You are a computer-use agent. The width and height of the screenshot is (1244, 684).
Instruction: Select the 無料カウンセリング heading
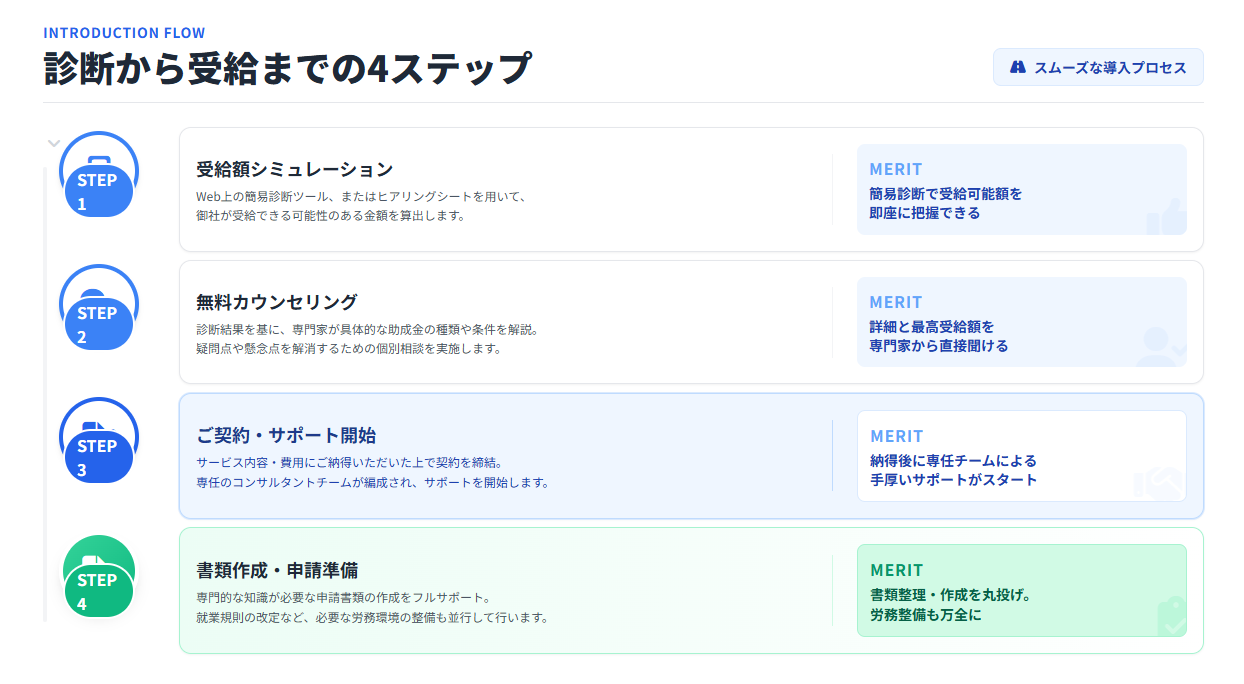point(276,302)
